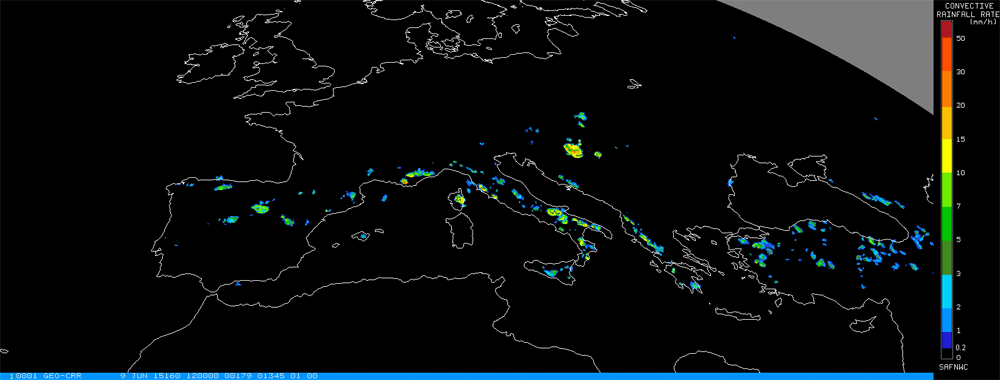Image resolution: width=1000 pixels, height=380 pixels.
Task: Select the orange 20-30 mm/h legend band
Action: click(946, 89)
